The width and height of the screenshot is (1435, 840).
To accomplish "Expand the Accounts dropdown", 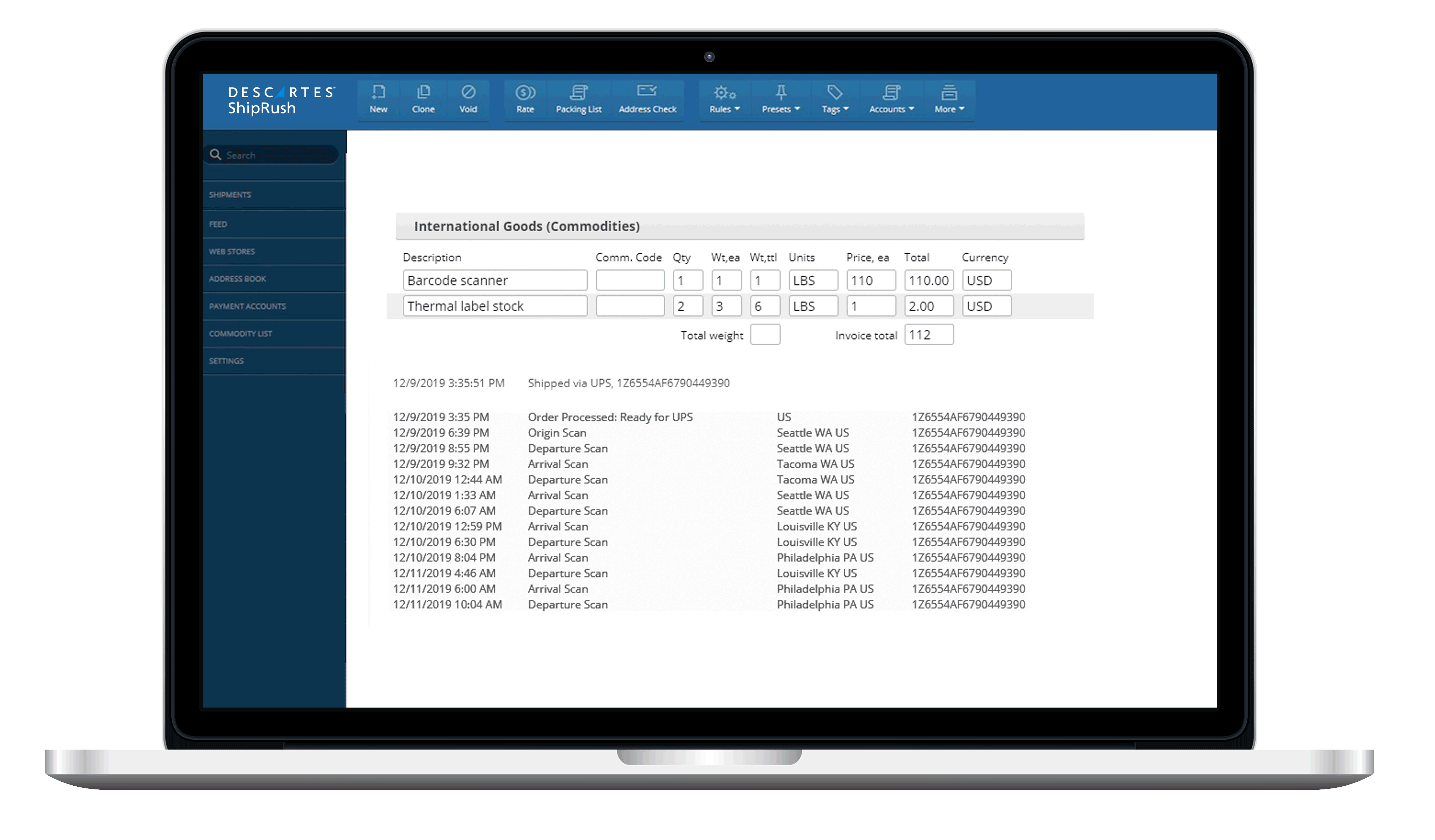I will coord(891,100).
